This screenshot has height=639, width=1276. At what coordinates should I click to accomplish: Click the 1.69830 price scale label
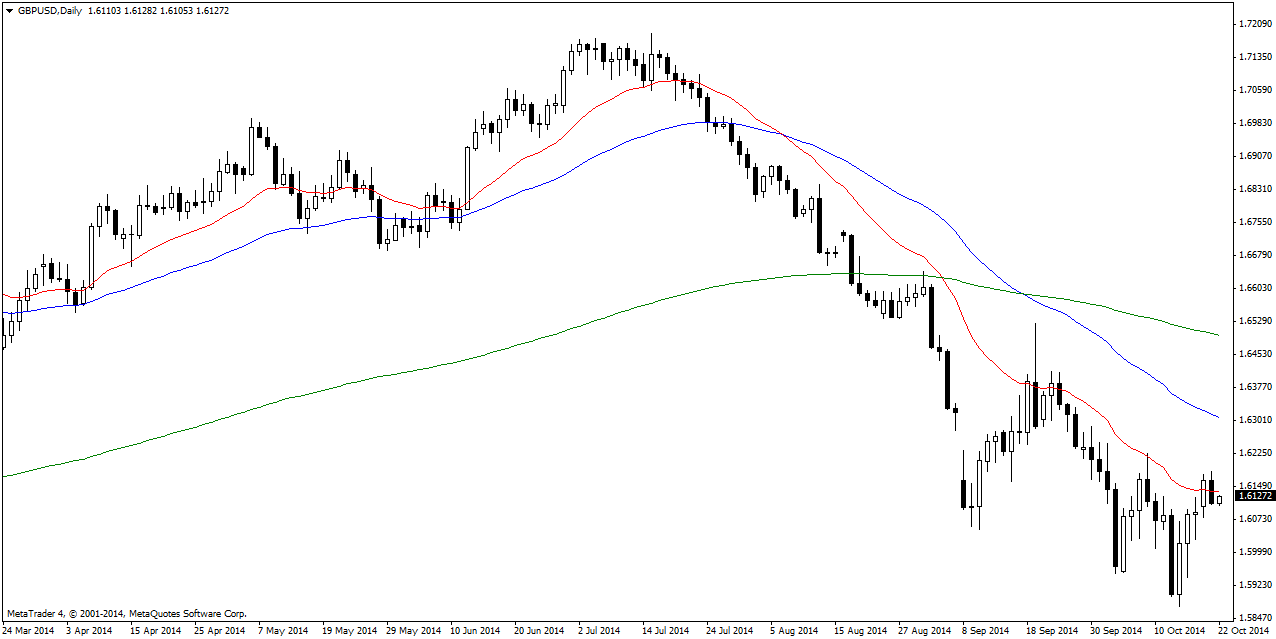pos(1254,122)
